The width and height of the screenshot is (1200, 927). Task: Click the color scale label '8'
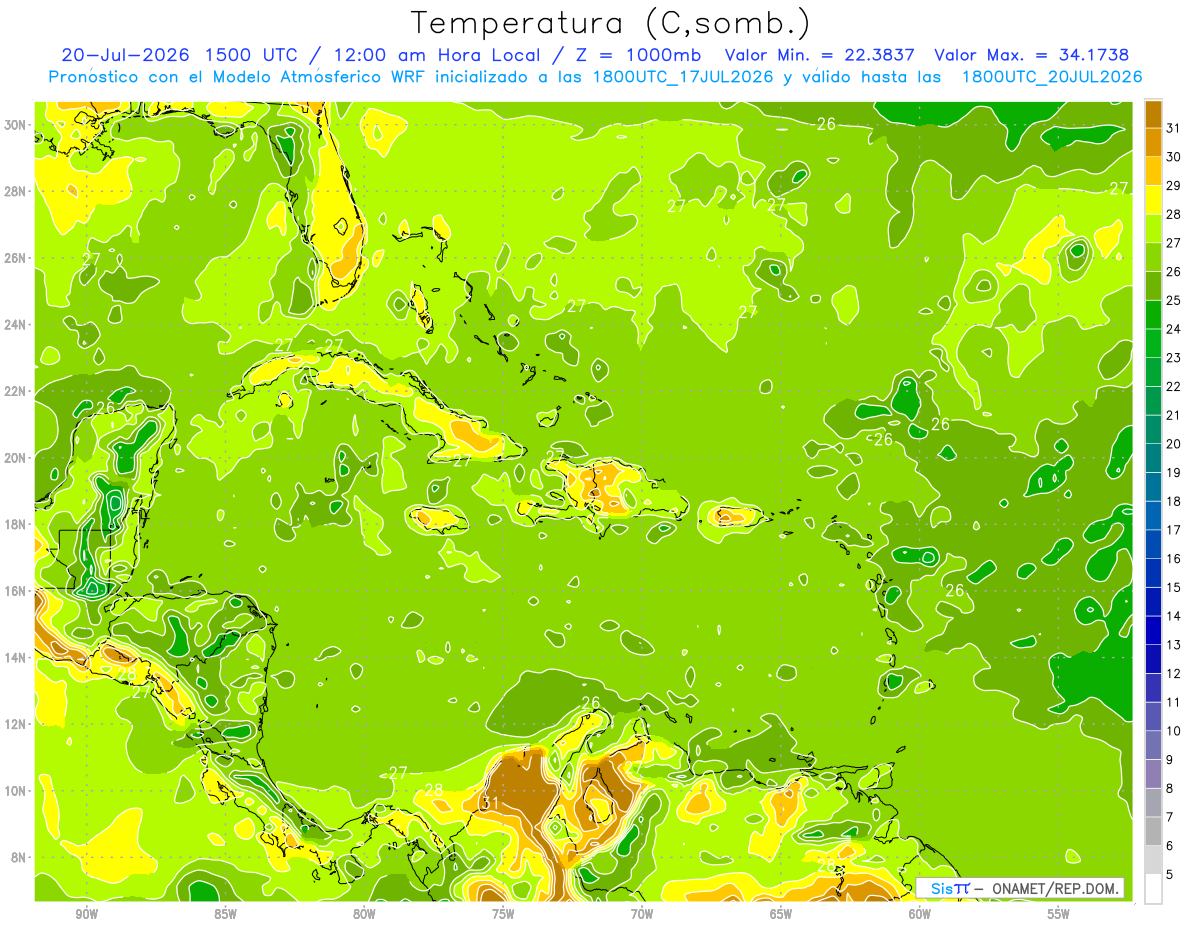[x=1171, y=788]
